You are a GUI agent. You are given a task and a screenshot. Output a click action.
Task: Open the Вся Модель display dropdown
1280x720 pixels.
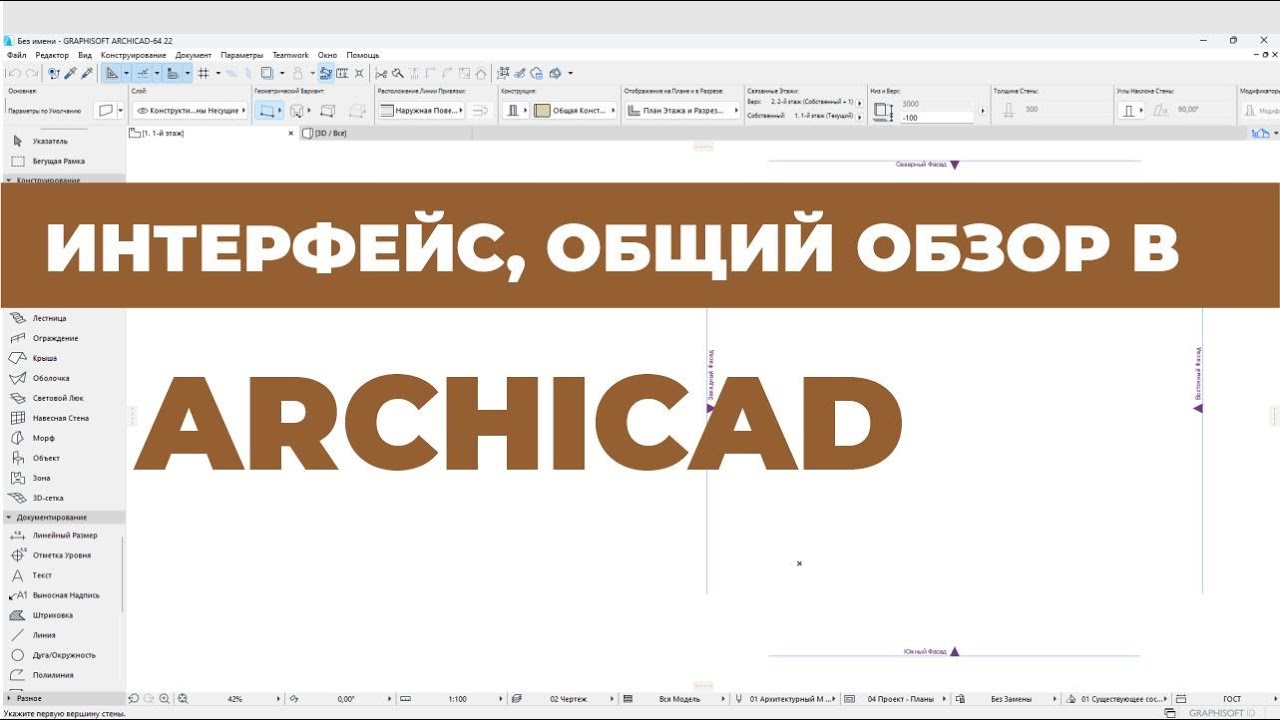point(676,699)
